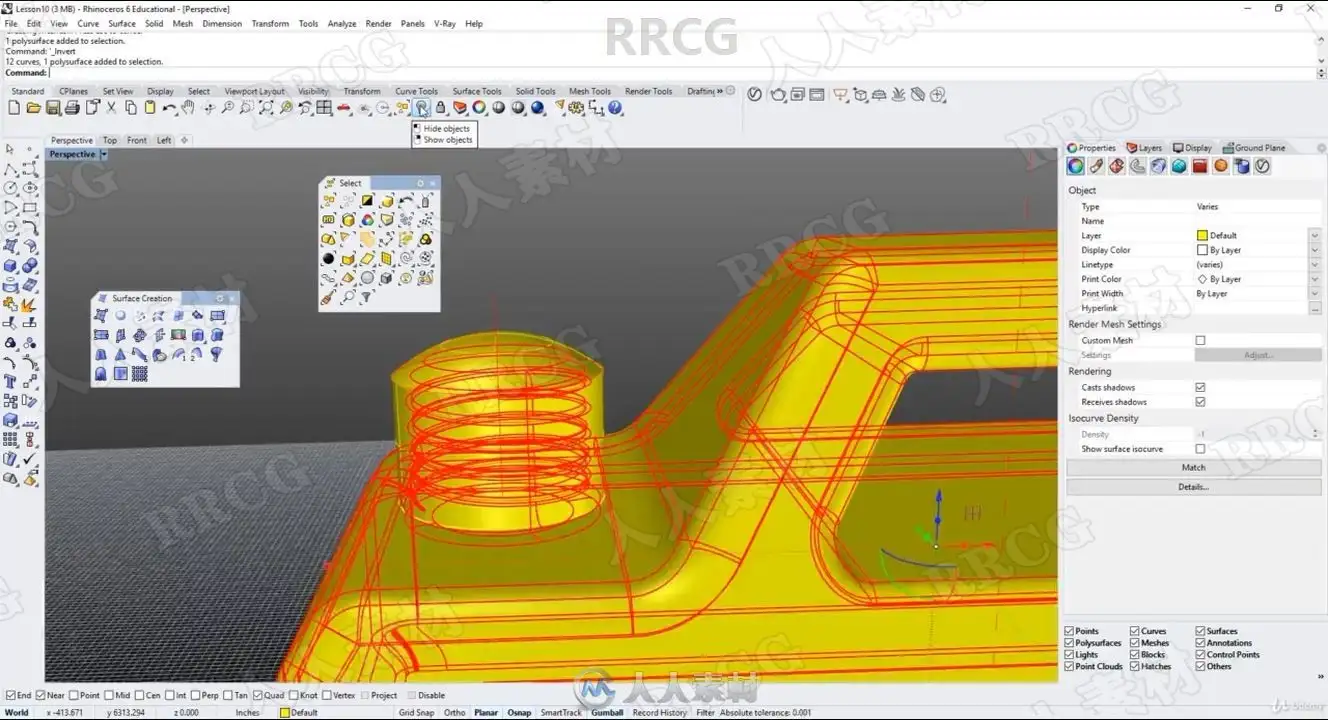Enable the Custom Mesh checkbox
Viewport: 1328px width, 720px height.
1200,340
